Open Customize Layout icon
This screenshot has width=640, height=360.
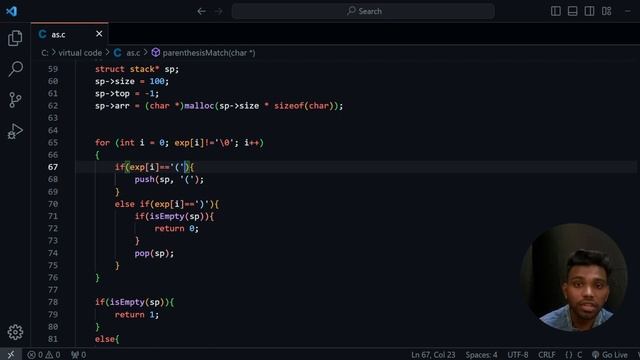[x=607, y=11]
